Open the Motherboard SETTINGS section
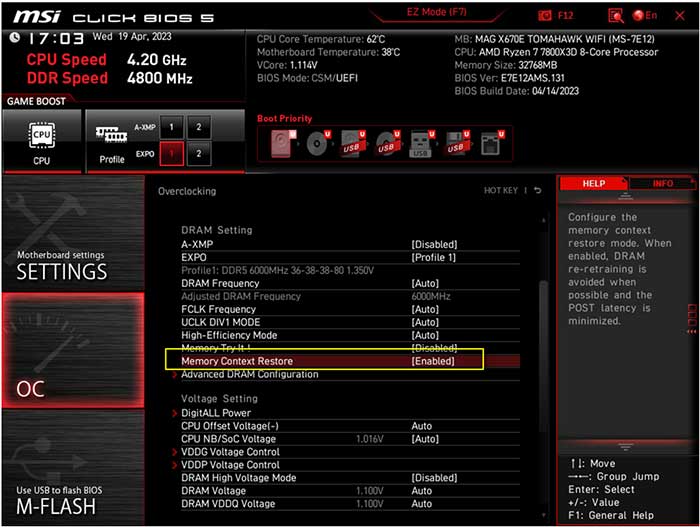 coord(73,233)
